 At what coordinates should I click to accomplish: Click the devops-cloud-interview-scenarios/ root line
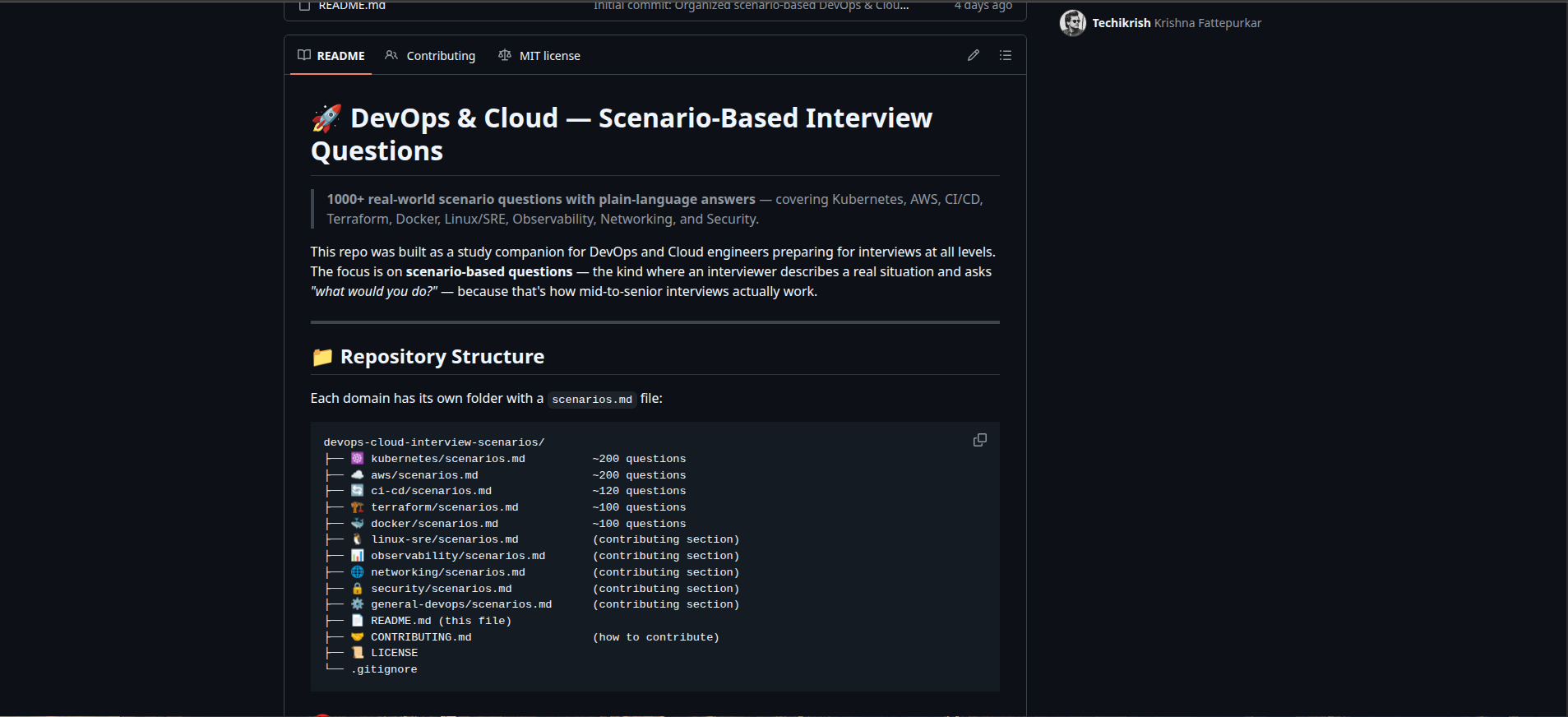click(x=434, y=442)
